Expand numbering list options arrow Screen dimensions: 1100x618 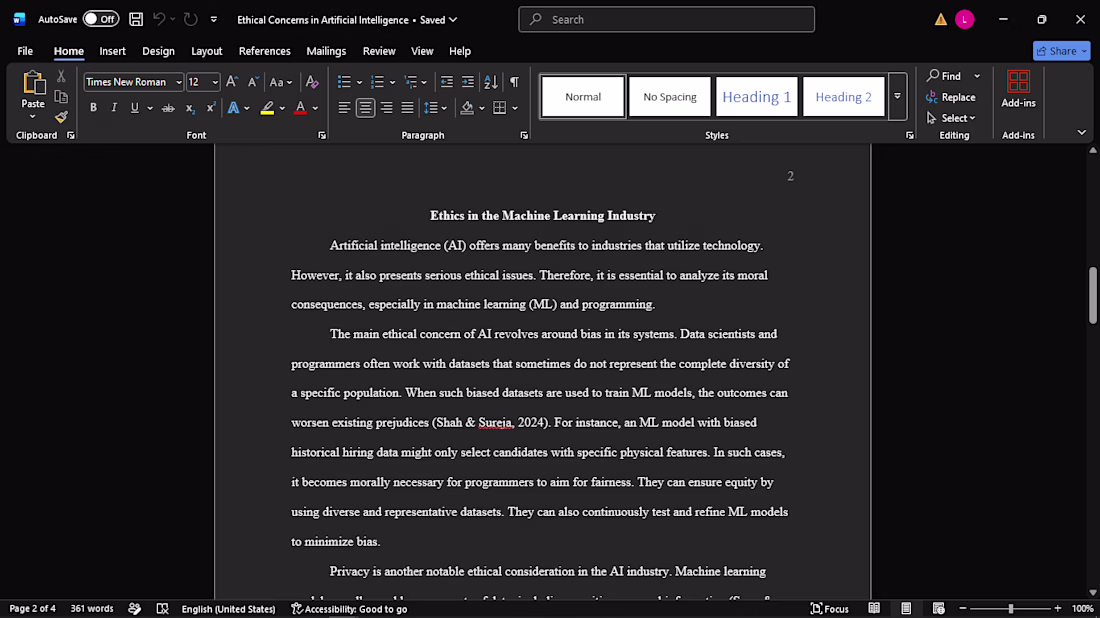click(392, 83)
